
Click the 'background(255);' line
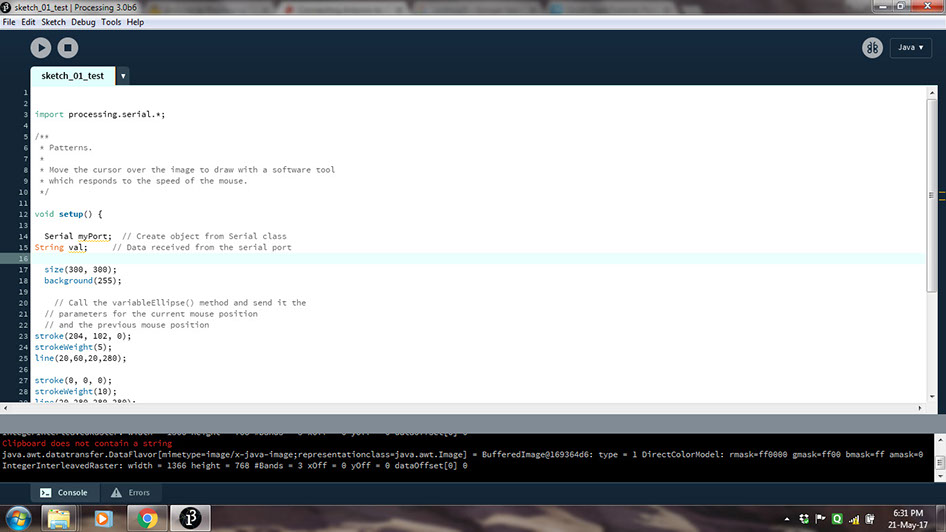[x=83, y=281]
